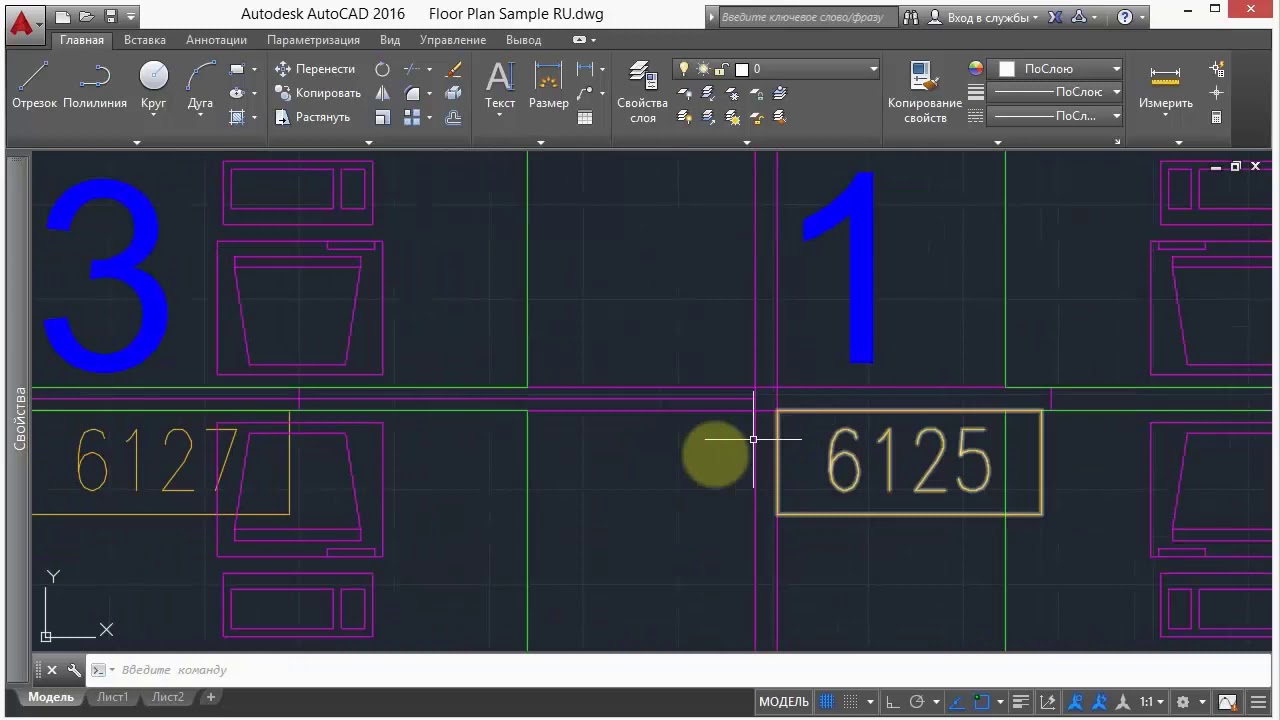
Task: Insert a table via Table icon
Action: tap(585, 117)
